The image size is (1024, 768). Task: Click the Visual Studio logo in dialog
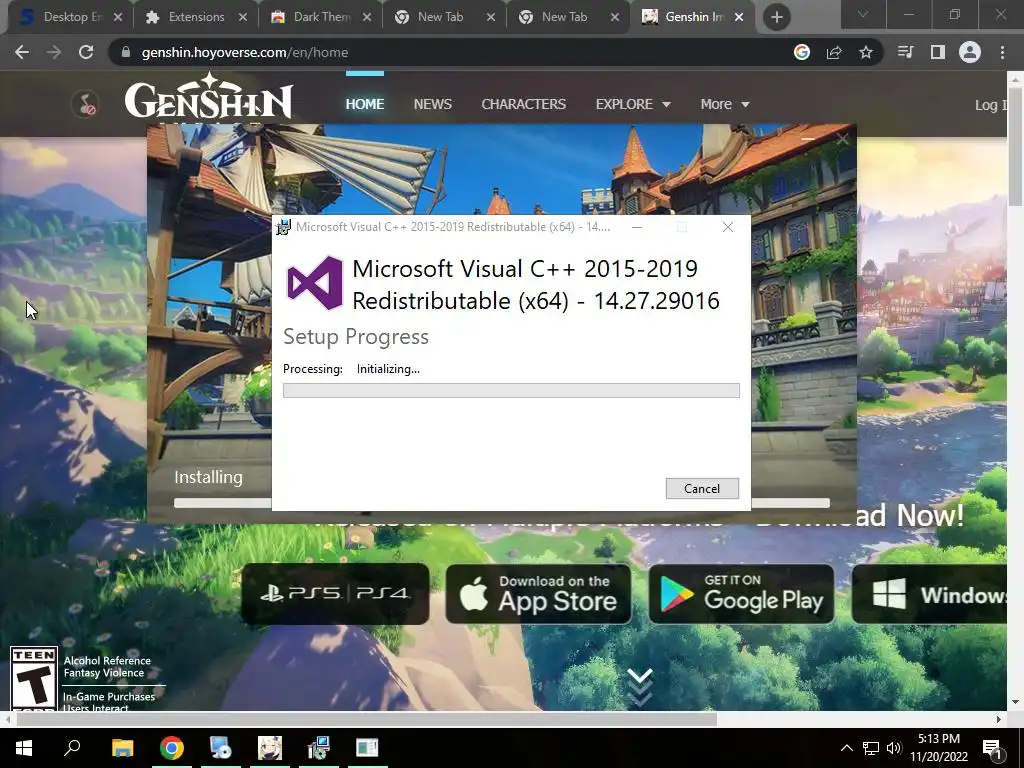click(315, 283)
